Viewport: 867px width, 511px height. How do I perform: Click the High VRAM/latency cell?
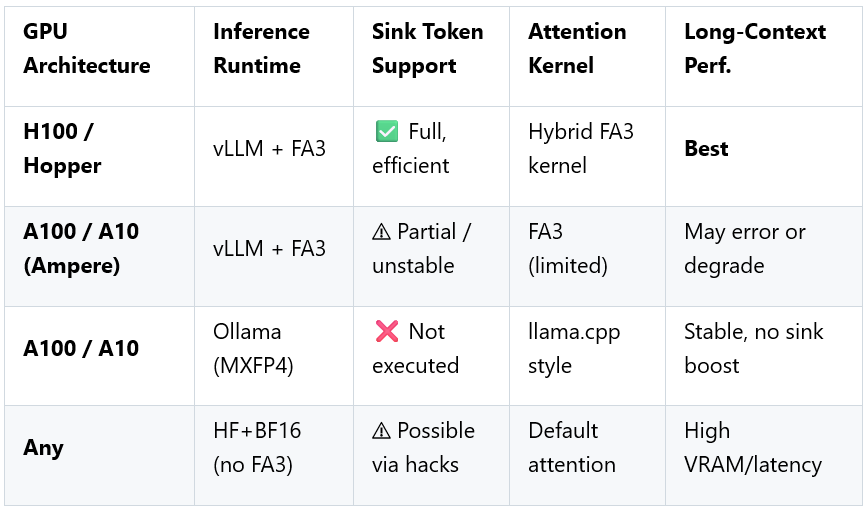[x=752, y=447]
